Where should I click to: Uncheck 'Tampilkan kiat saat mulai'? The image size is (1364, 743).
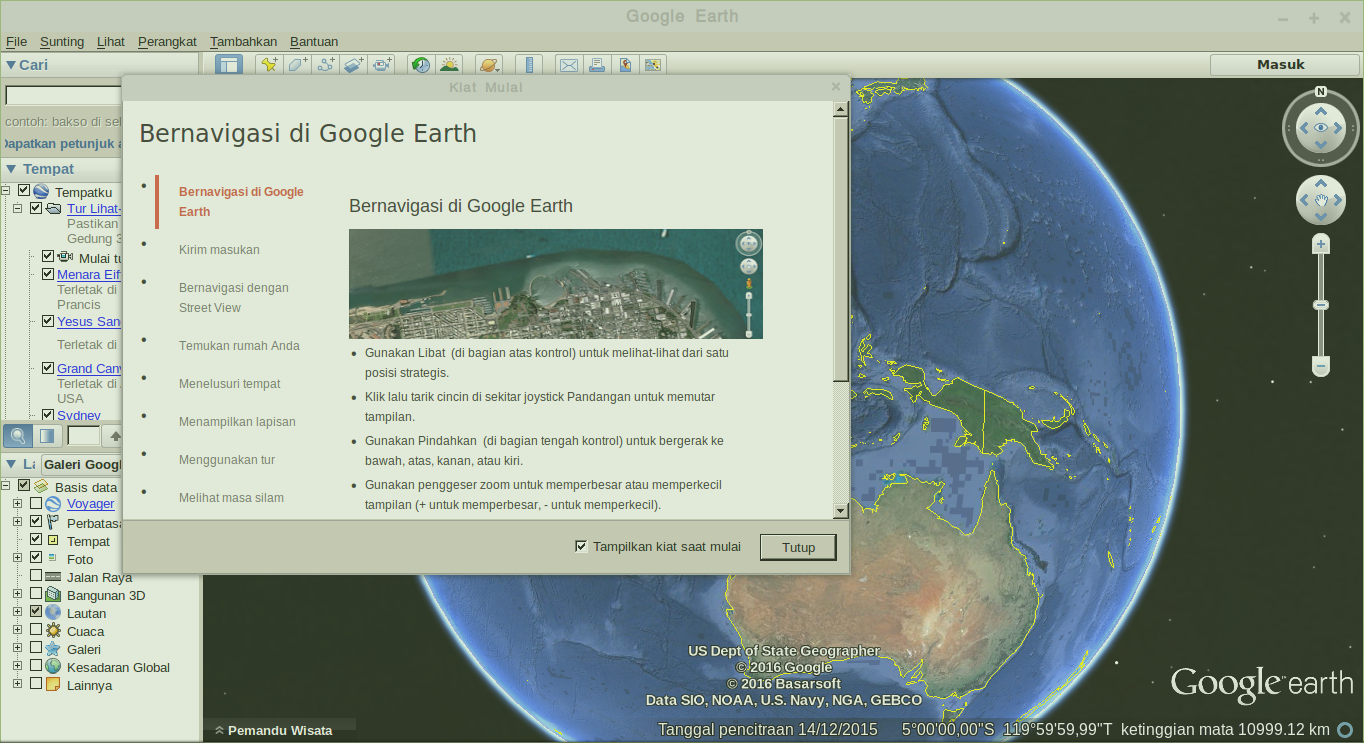[x=581, y=546]
